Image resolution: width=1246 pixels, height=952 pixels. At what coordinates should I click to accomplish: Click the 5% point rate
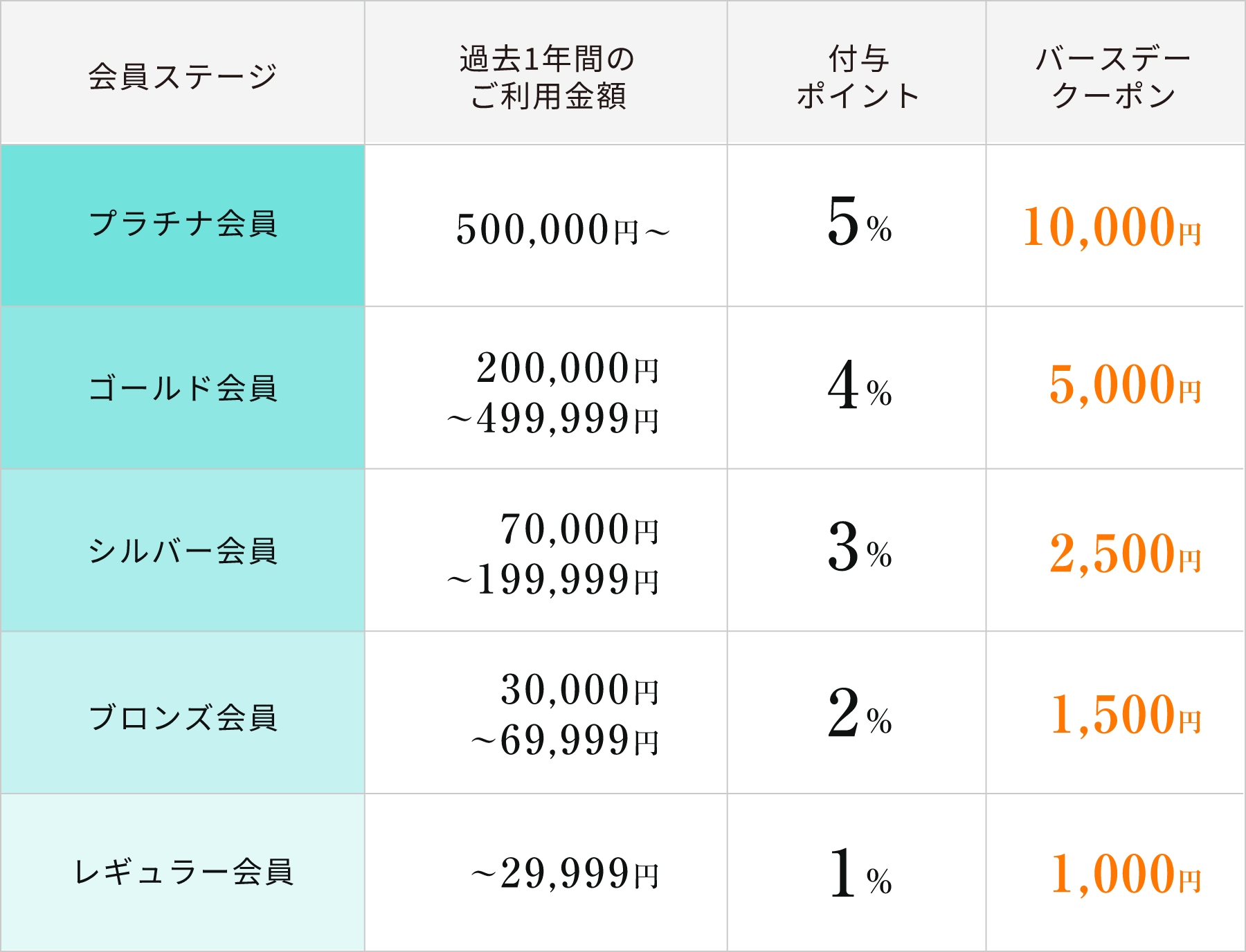tap(858, 221)
